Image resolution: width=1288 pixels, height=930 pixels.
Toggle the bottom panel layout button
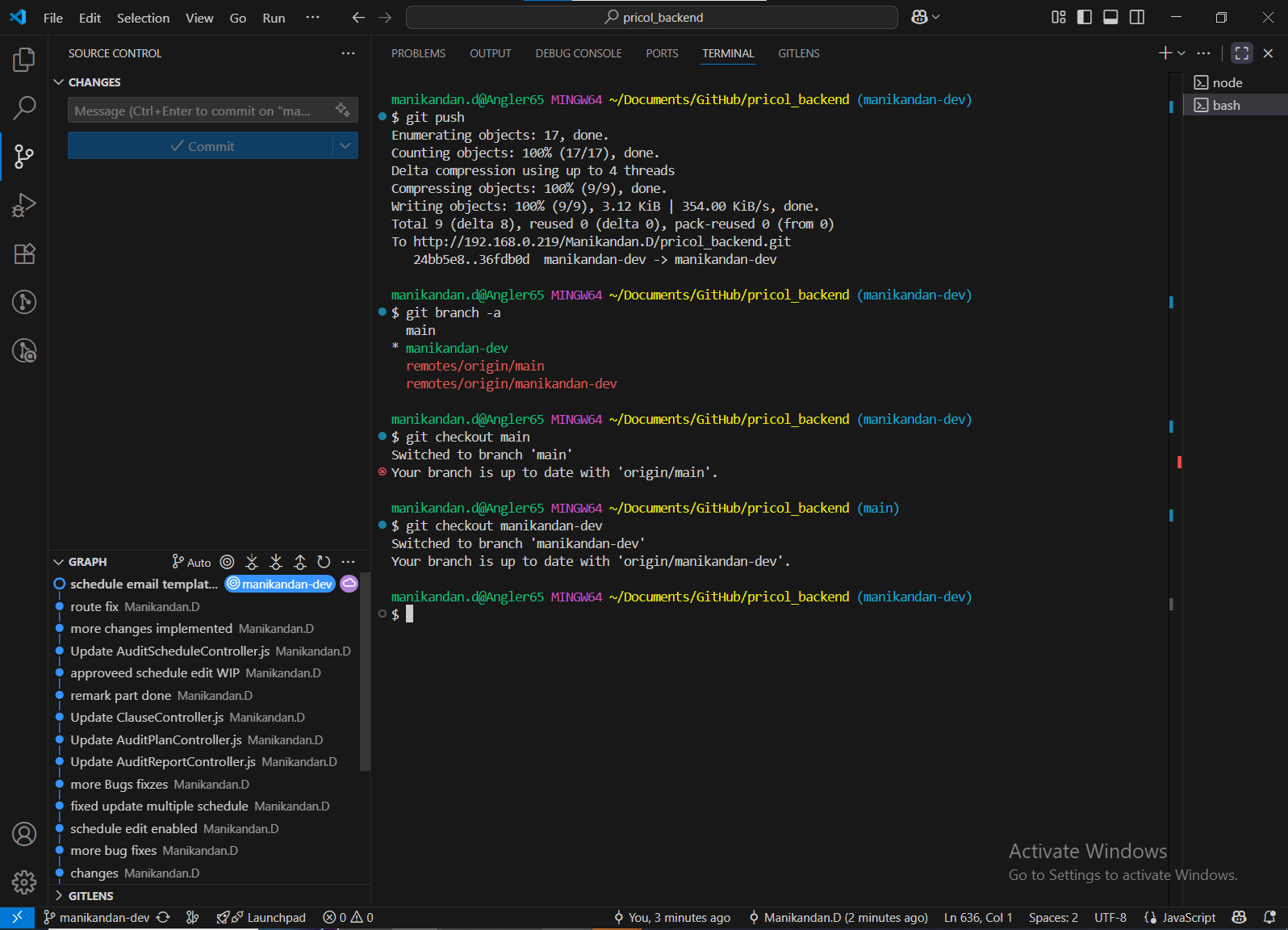click(x=1110, y=17)
